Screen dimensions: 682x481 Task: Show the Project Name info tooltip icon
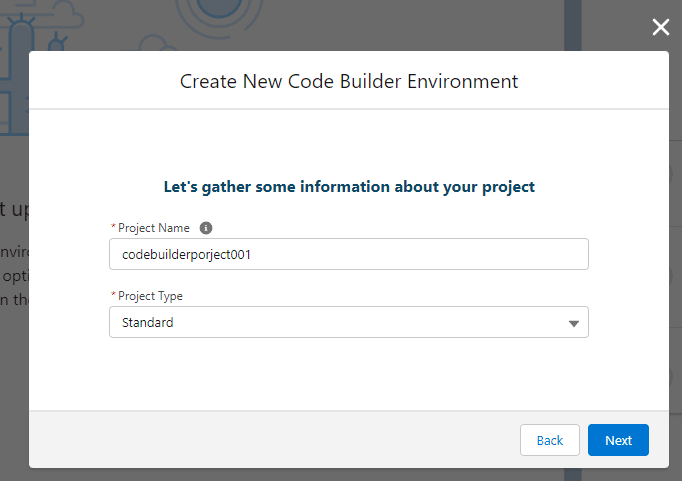pyautogui.click(x=206, y=228)
